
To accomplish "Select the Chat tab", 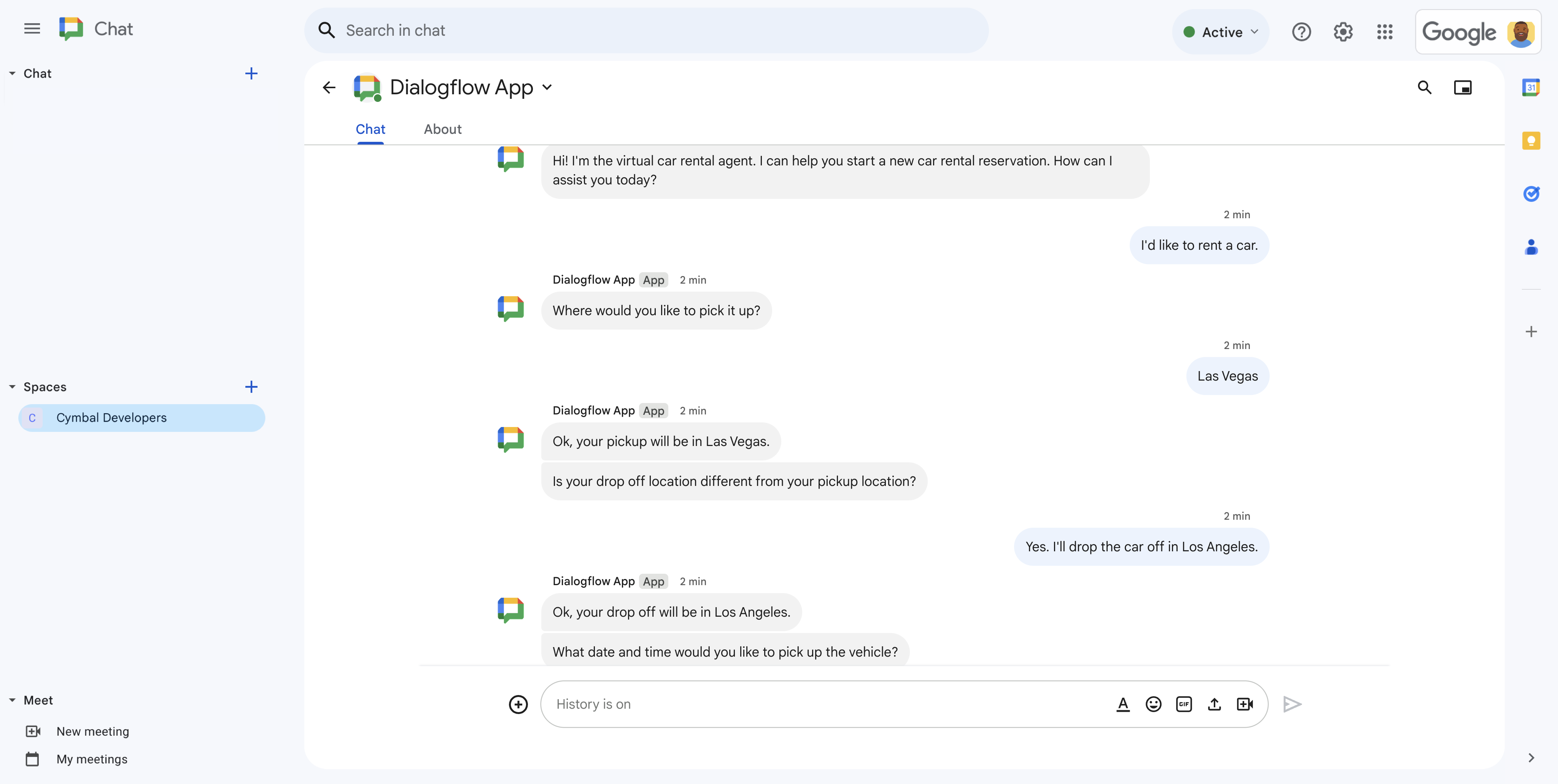I will (x=370, y=128).
